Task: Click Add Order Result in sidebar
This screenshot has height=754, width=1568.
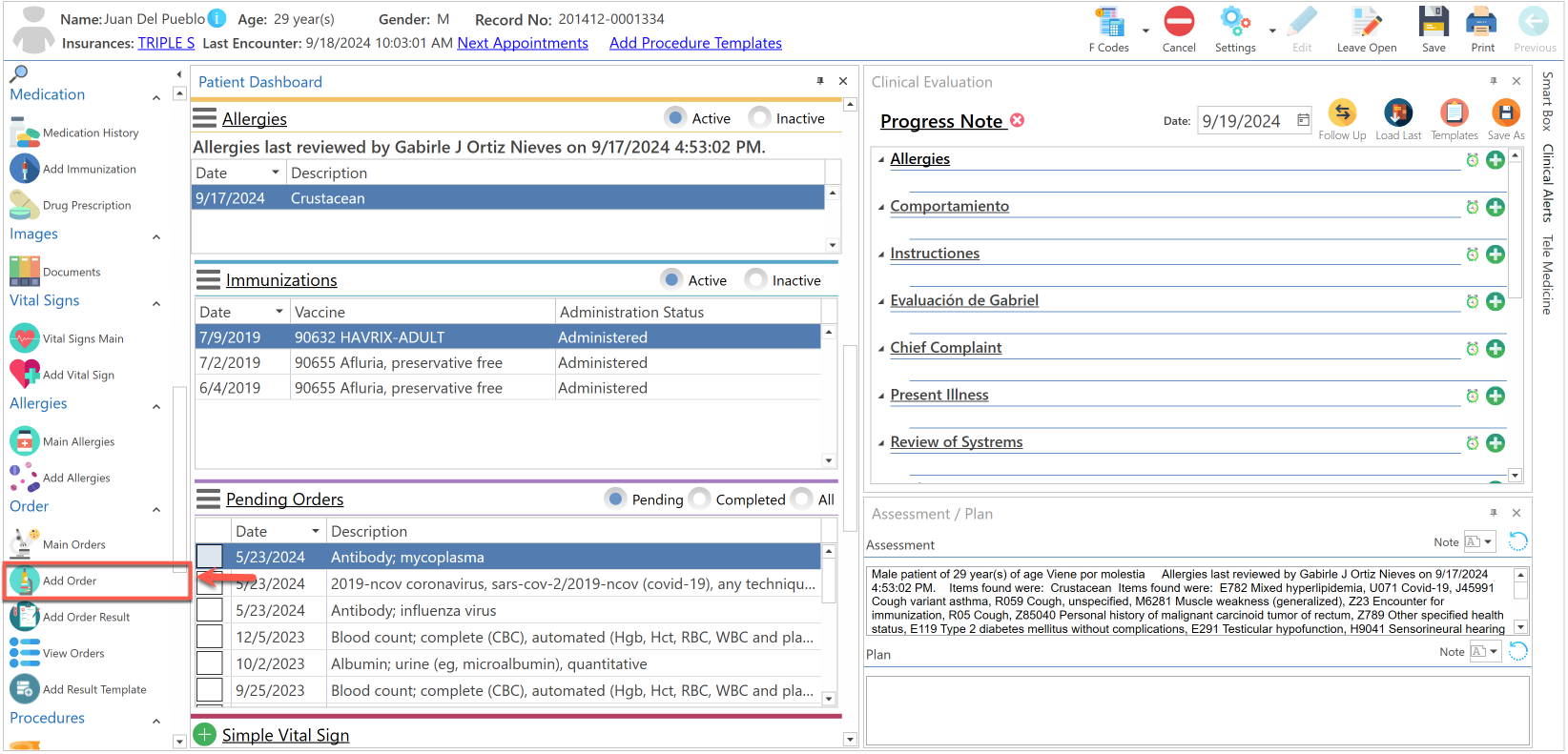Action: [70, 617]
